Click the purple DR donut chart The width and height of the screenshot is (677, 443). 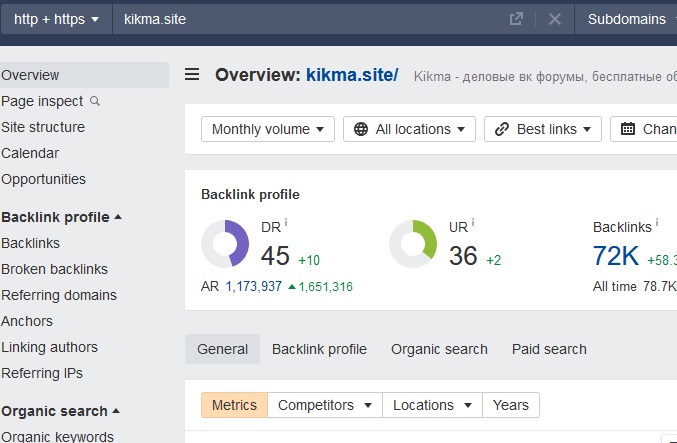point(225,244)
